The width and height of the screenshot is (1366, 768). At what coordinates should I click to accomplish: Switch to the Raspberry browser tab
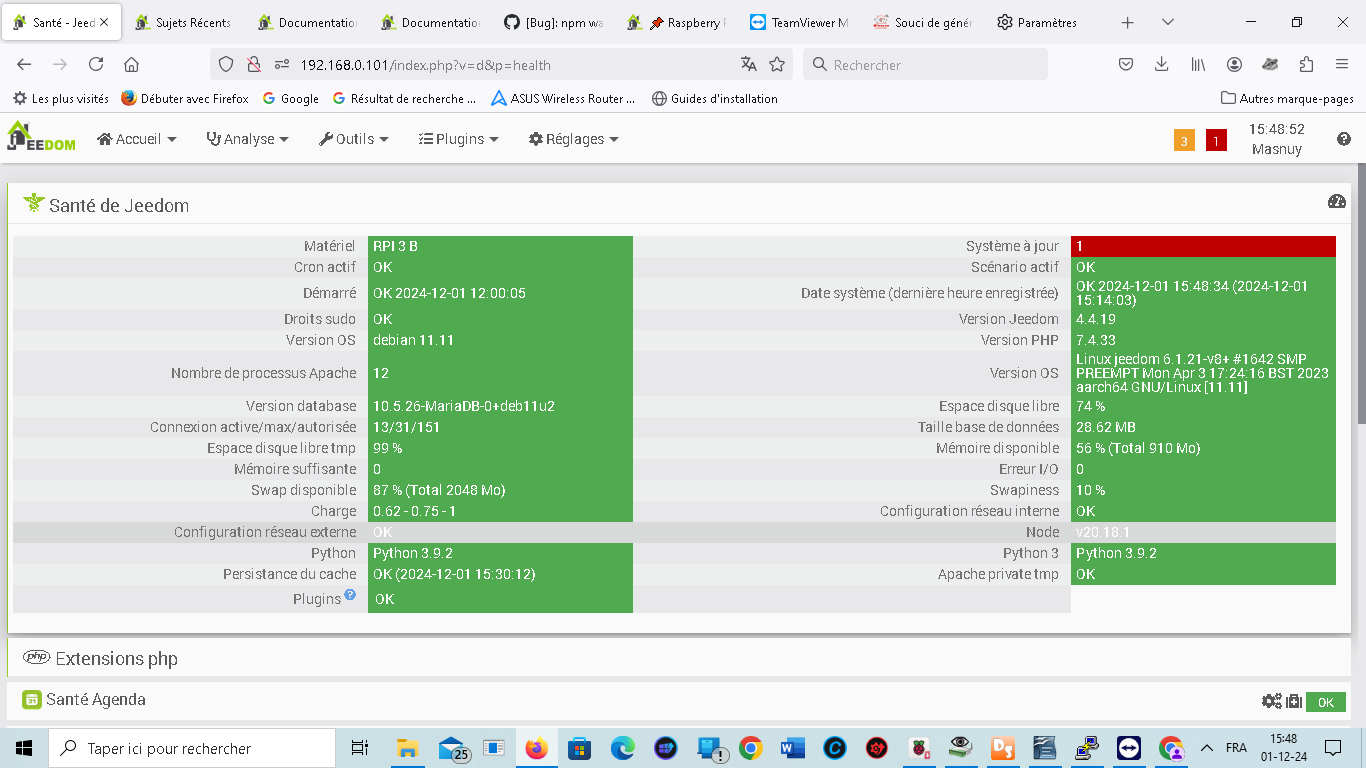pos(677,22)
